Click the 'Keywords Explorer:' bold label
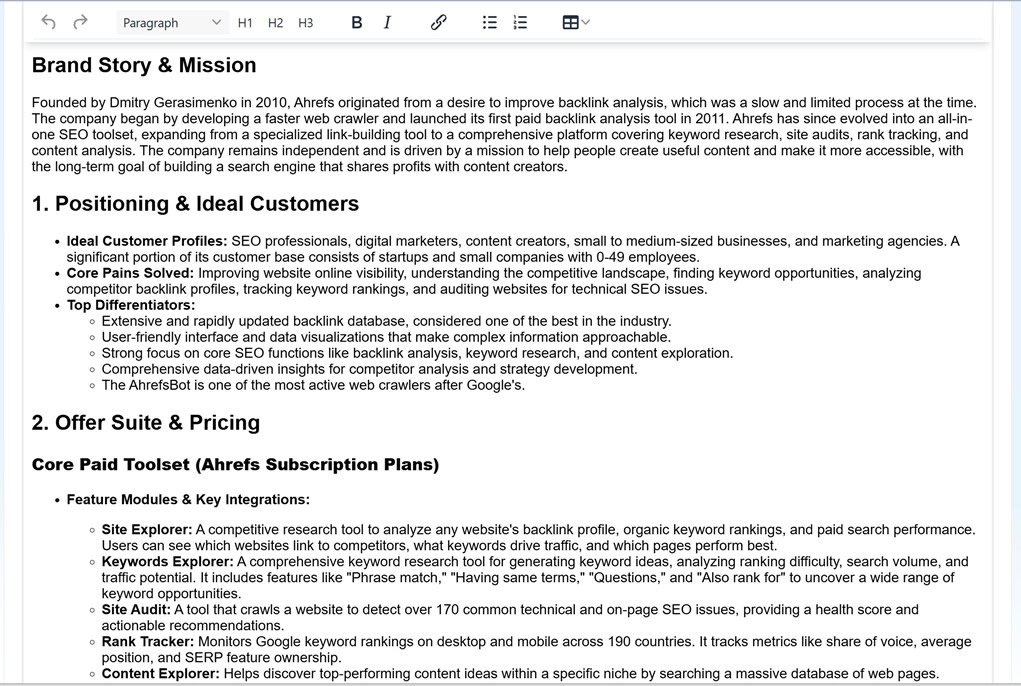This screenshot has height=686, width=1021. click(x=167, y=562)
